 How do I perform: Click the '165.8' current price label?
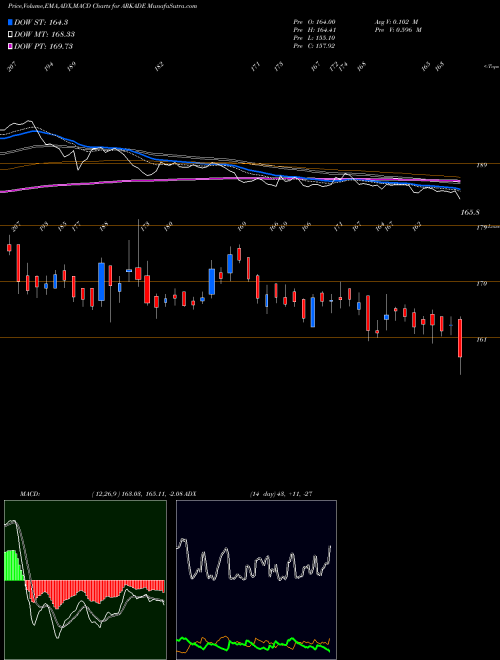point(470,213)
